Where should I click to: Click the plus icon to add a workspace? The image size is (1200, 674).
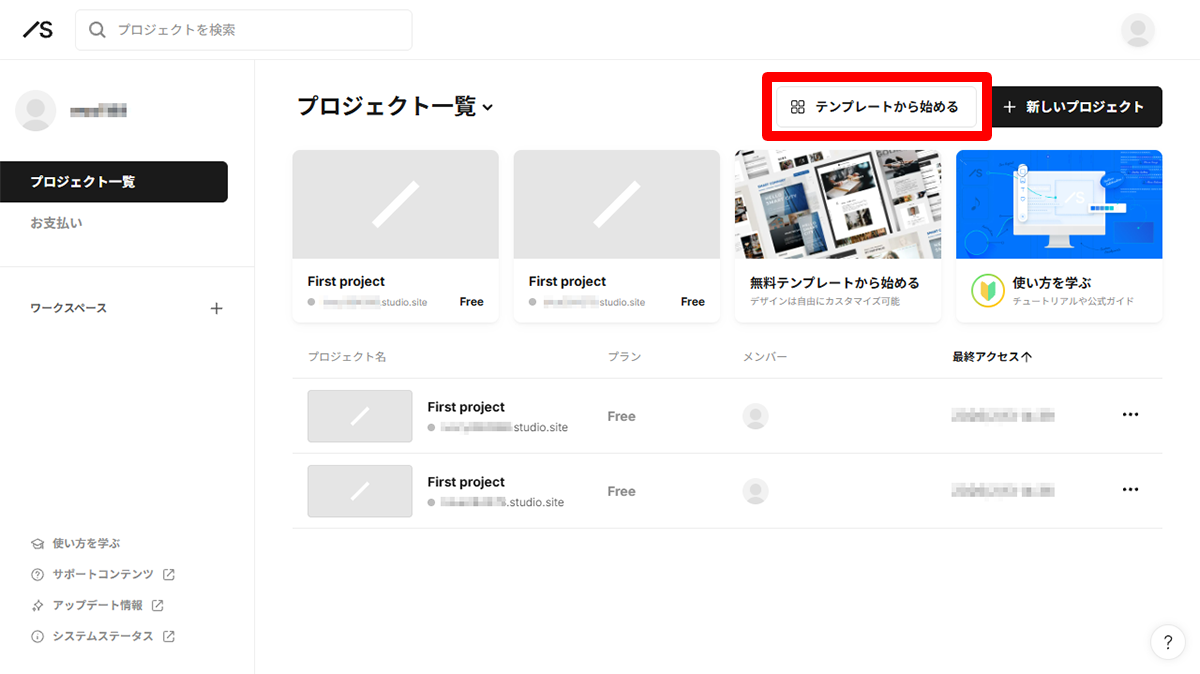pos(217,308)
